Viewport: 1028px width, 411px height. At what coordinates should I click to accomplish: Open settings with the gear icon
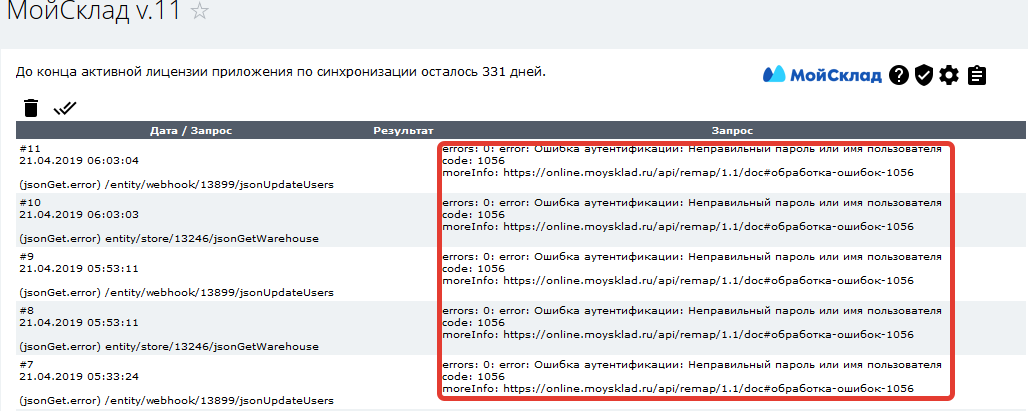coord(950,75)
